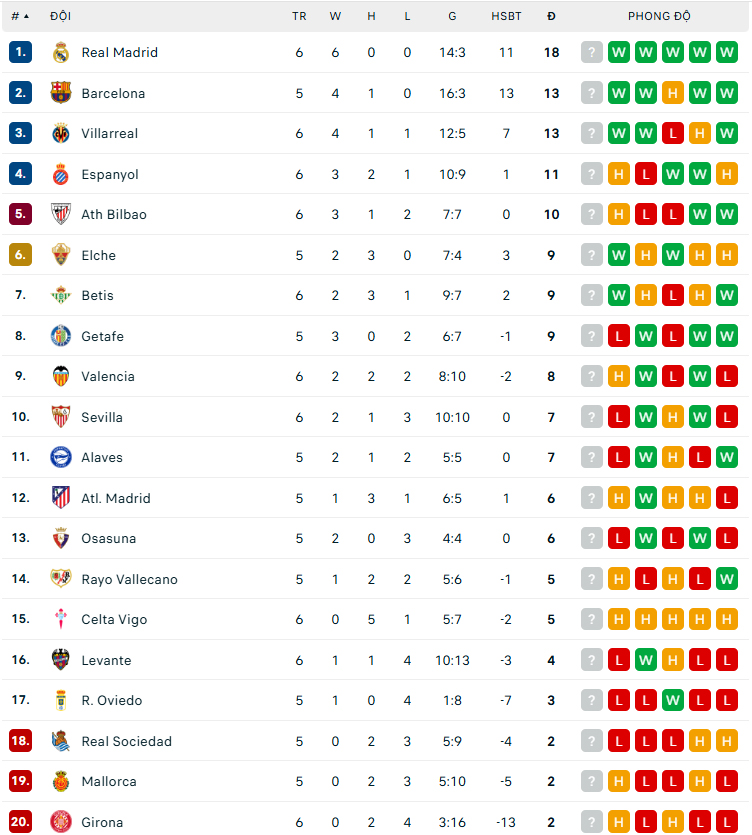Viewport: 752px width, 835px height.
Task: Click the Real Sociedad club crest
Action: coord(61,741)
